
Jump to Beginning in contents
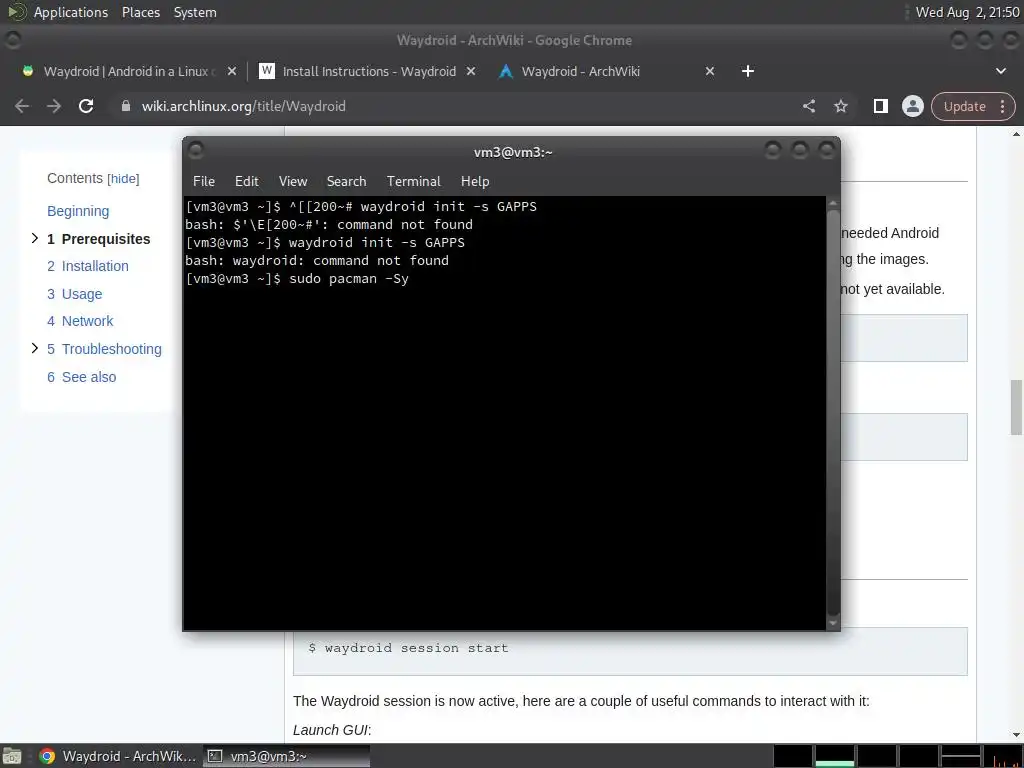coord(78,211)
